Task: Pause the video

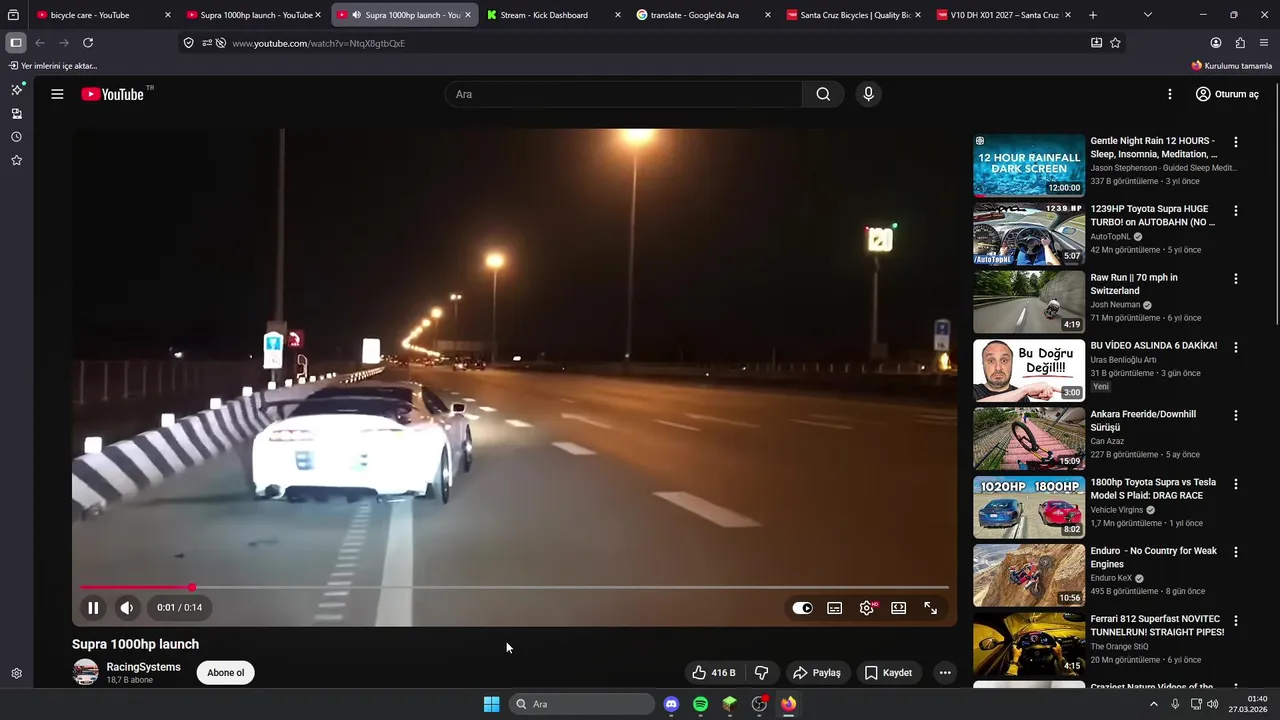Action: [93, 608]
